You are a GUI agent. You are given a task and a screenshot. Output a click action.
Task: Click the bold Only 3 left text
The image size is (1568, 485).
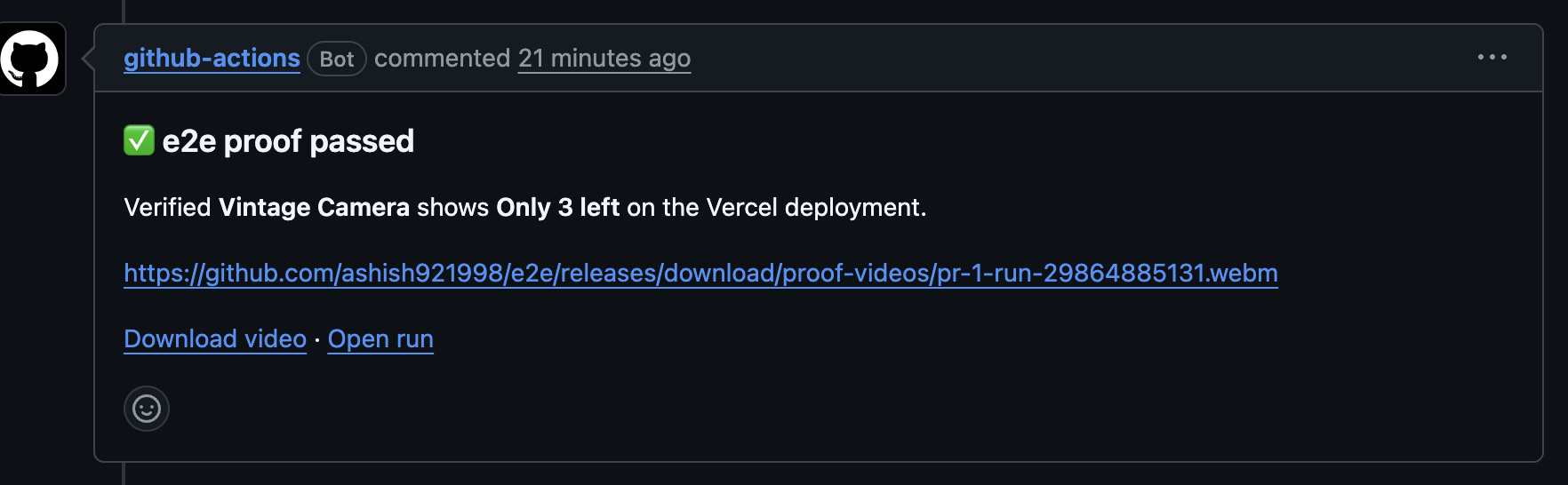557,207
